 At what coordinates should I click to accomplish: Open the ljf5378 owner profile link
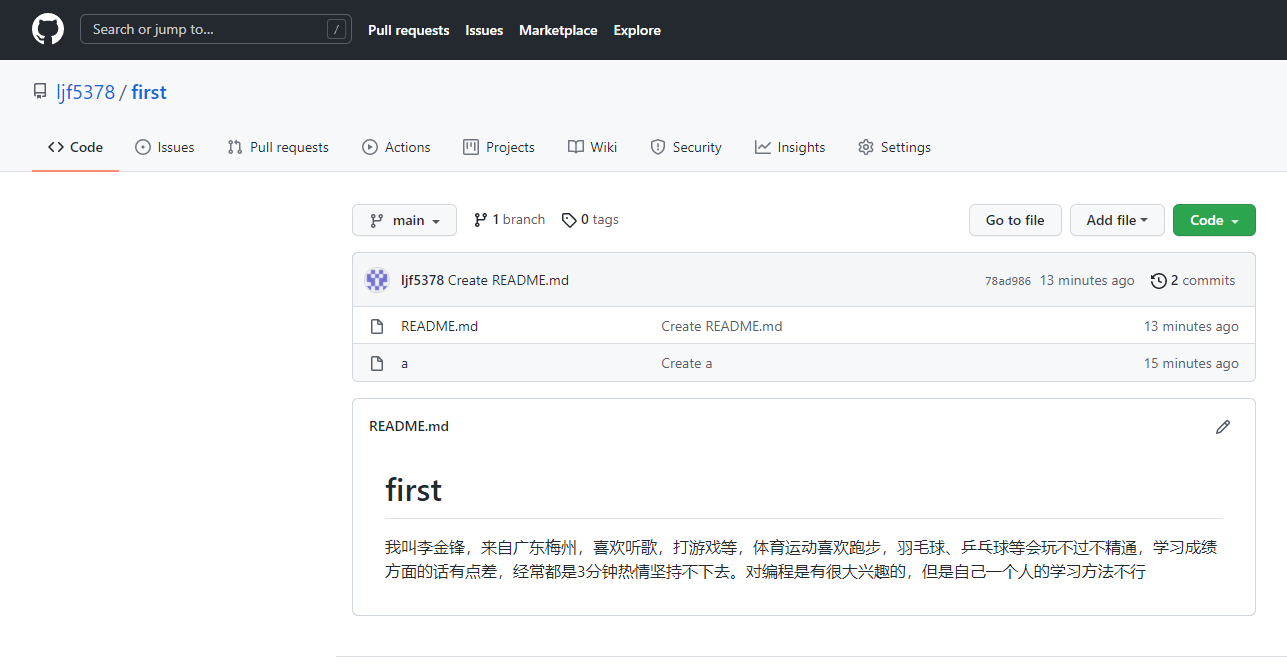[86, 92]
